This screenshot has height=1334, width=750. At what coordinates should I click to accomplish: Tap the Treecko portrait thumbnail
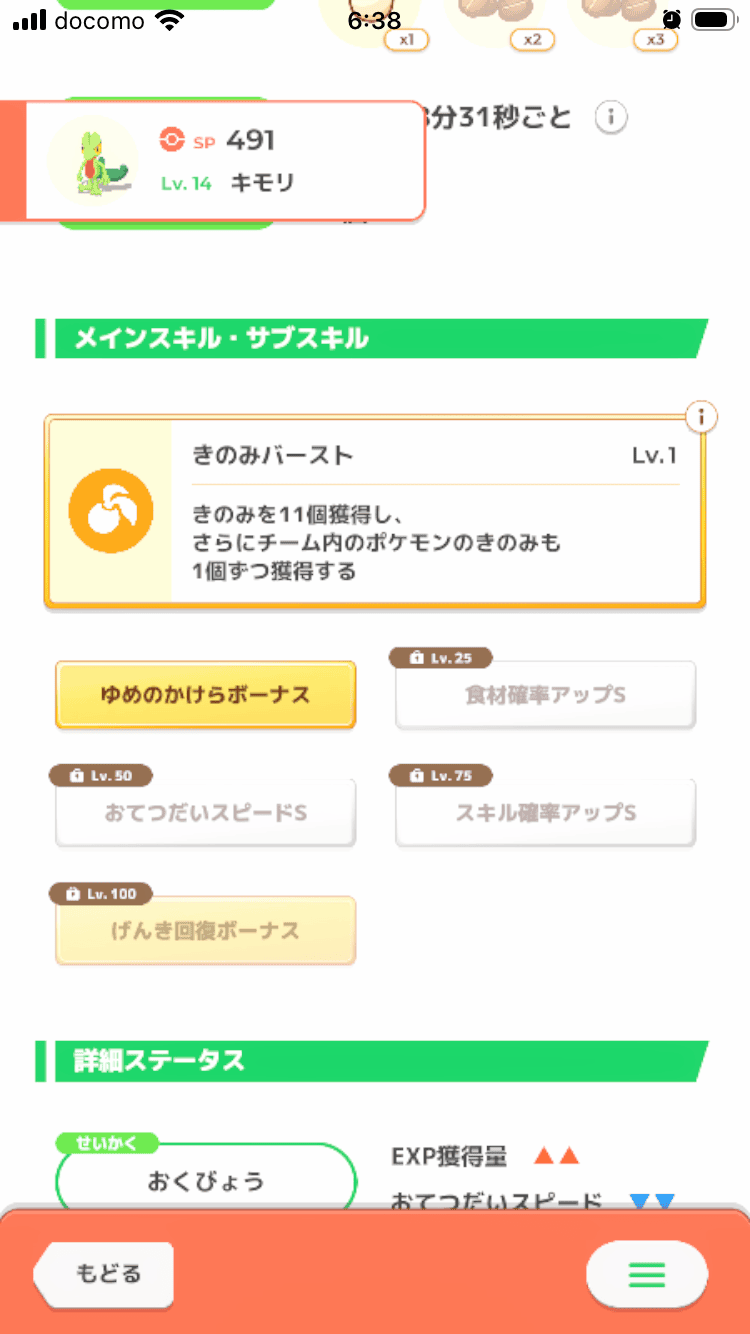(x=93, y=160)
